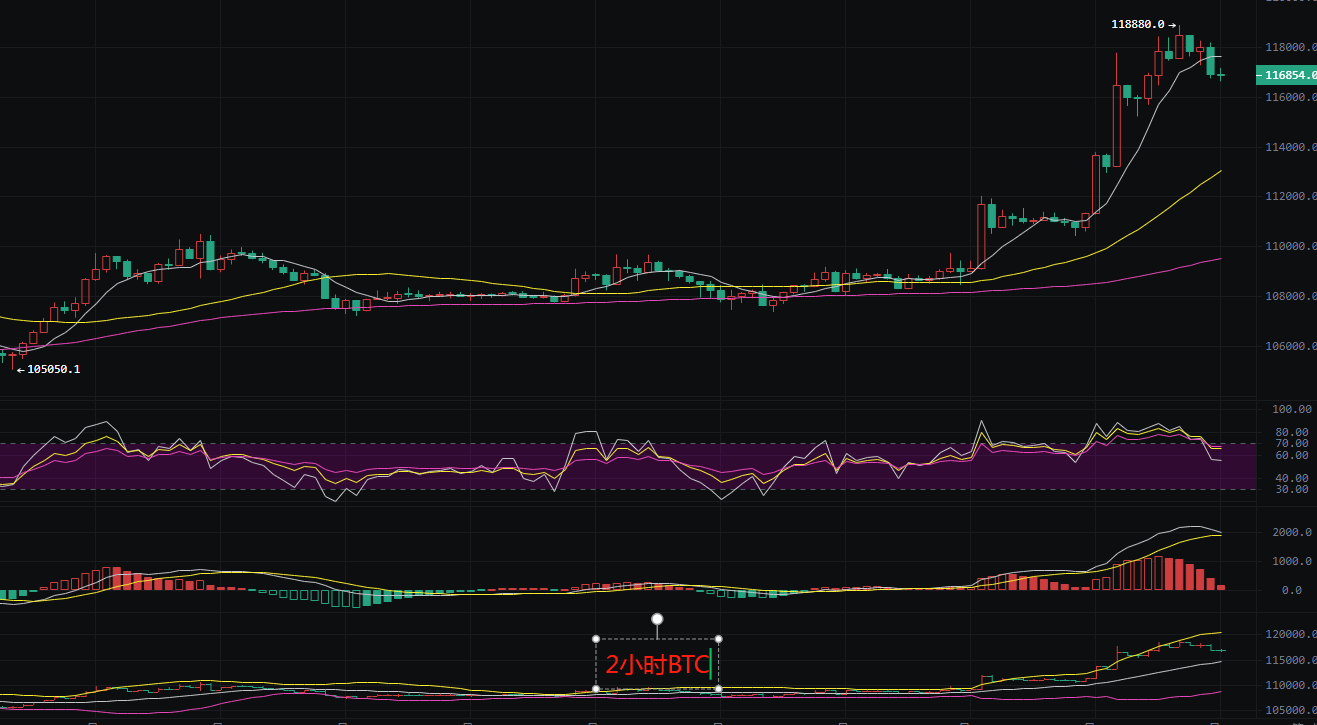Grab the top-left handle of the 2小时BTC box

tap(596, 639)
